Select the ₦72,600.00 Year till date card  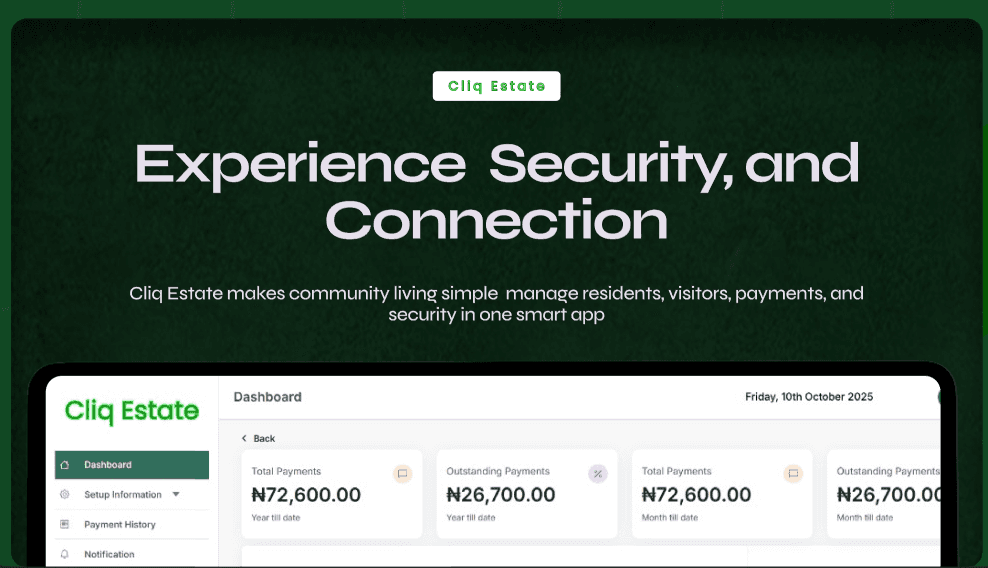pos(332,494)
